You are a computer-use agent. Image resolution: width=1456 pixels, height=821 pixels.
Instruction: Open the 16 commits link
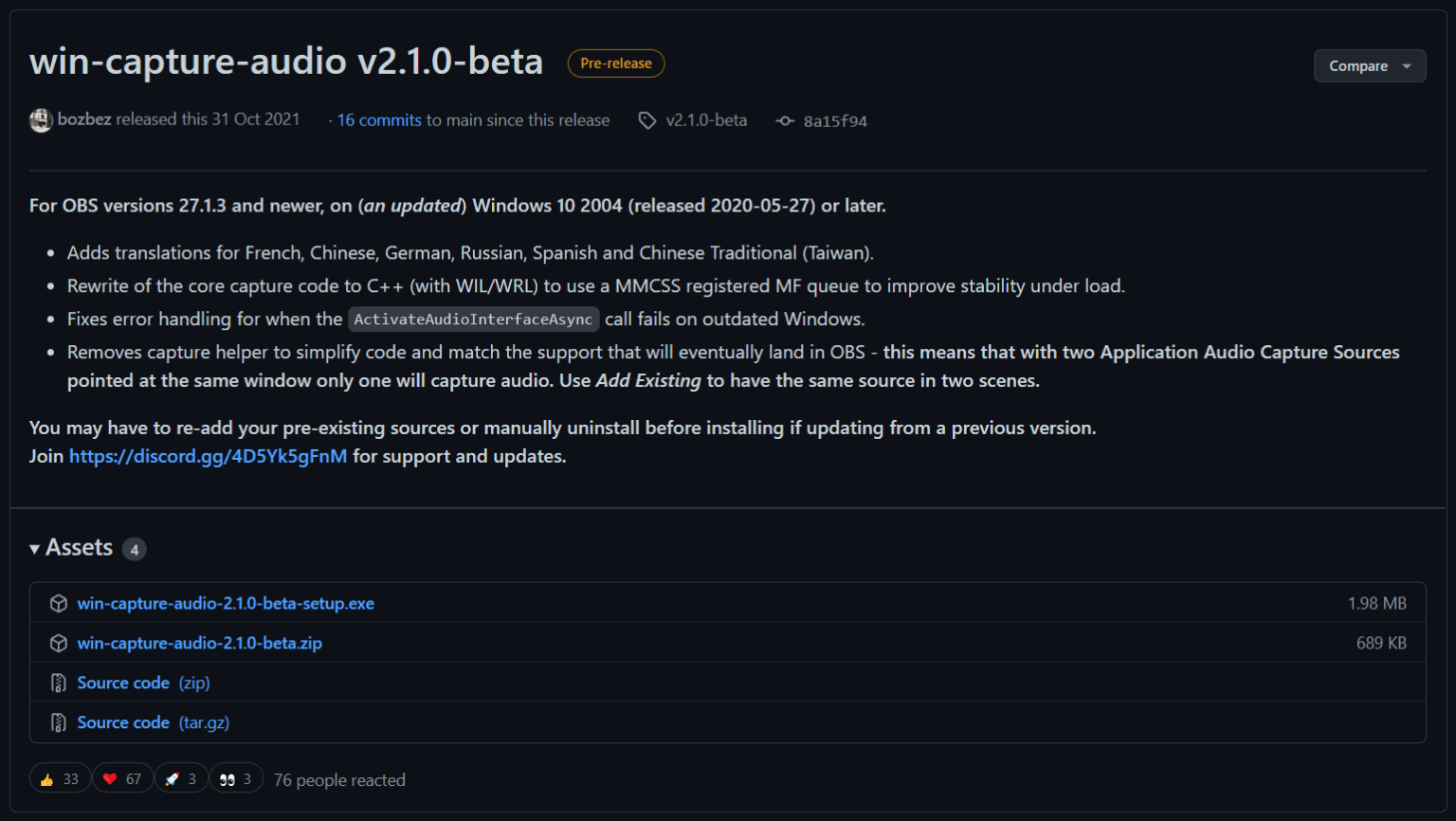point(379,120)
